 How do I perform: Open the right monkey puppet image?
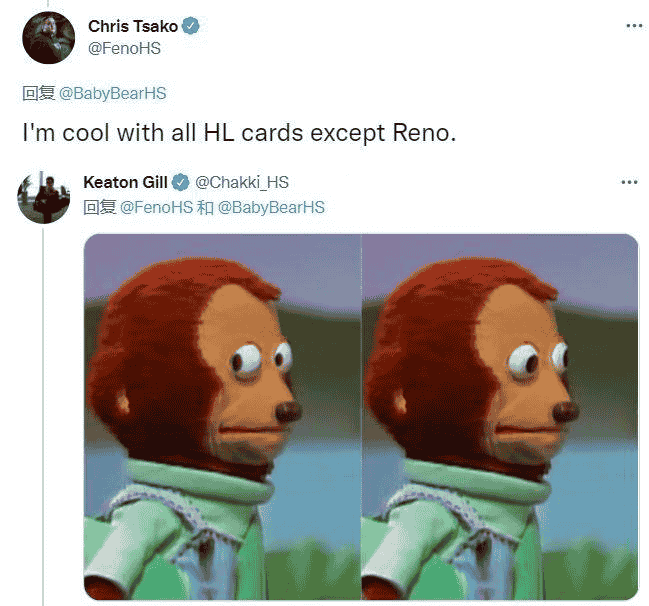click(x=500, y=416)
